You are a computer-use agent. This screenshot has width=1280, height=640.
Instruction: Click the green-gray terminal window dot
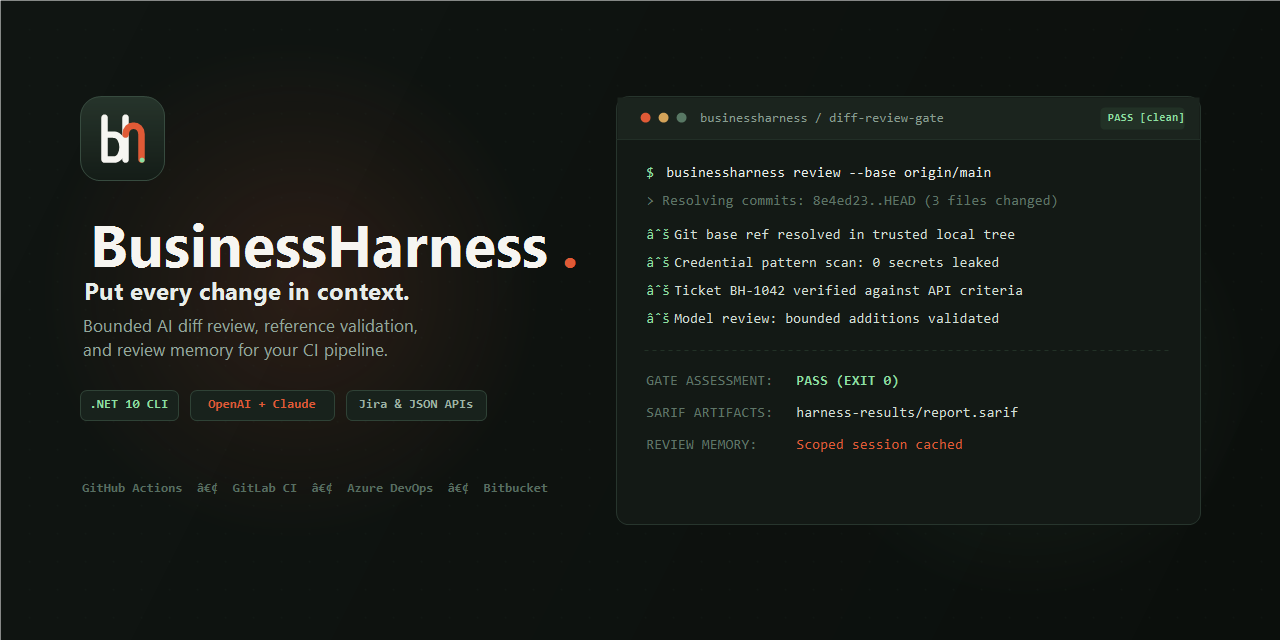(681, 118)
